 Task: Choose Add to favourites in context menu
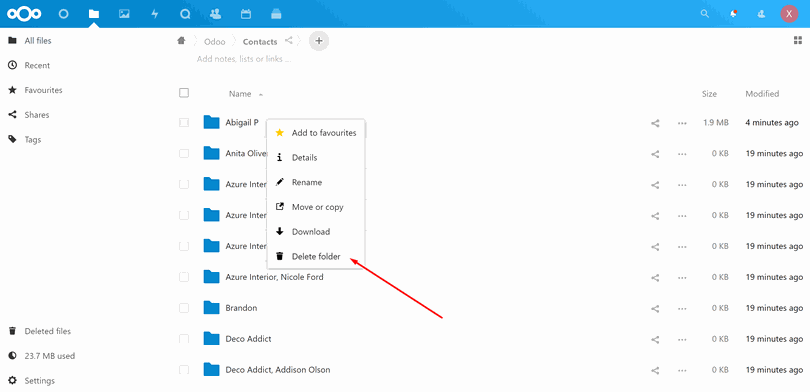point(316,133)
